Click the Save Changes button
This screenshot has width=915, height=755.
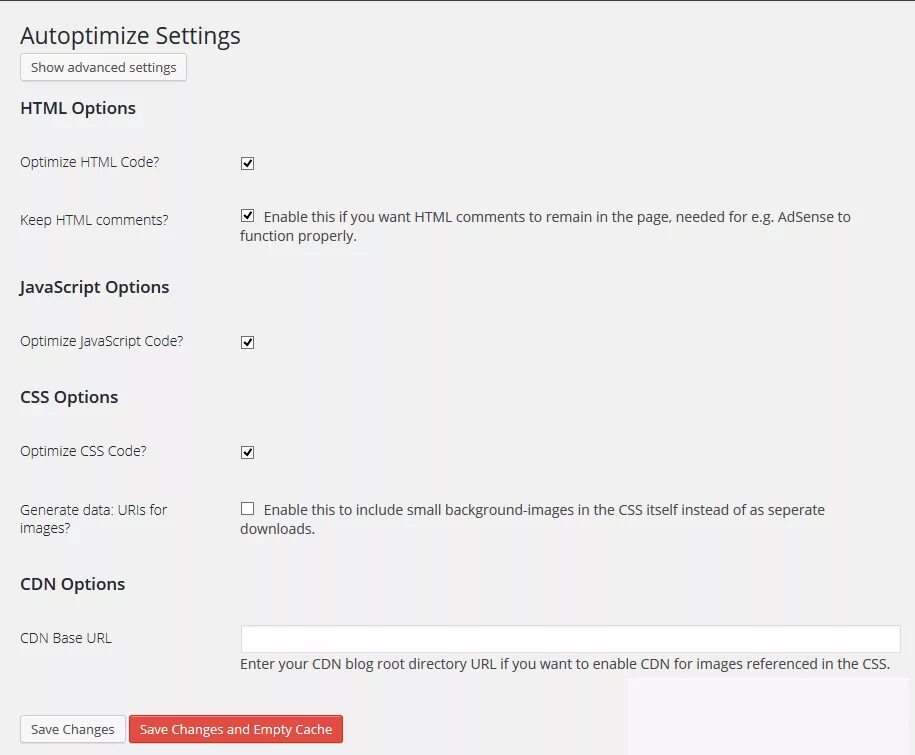click(73, 729)
